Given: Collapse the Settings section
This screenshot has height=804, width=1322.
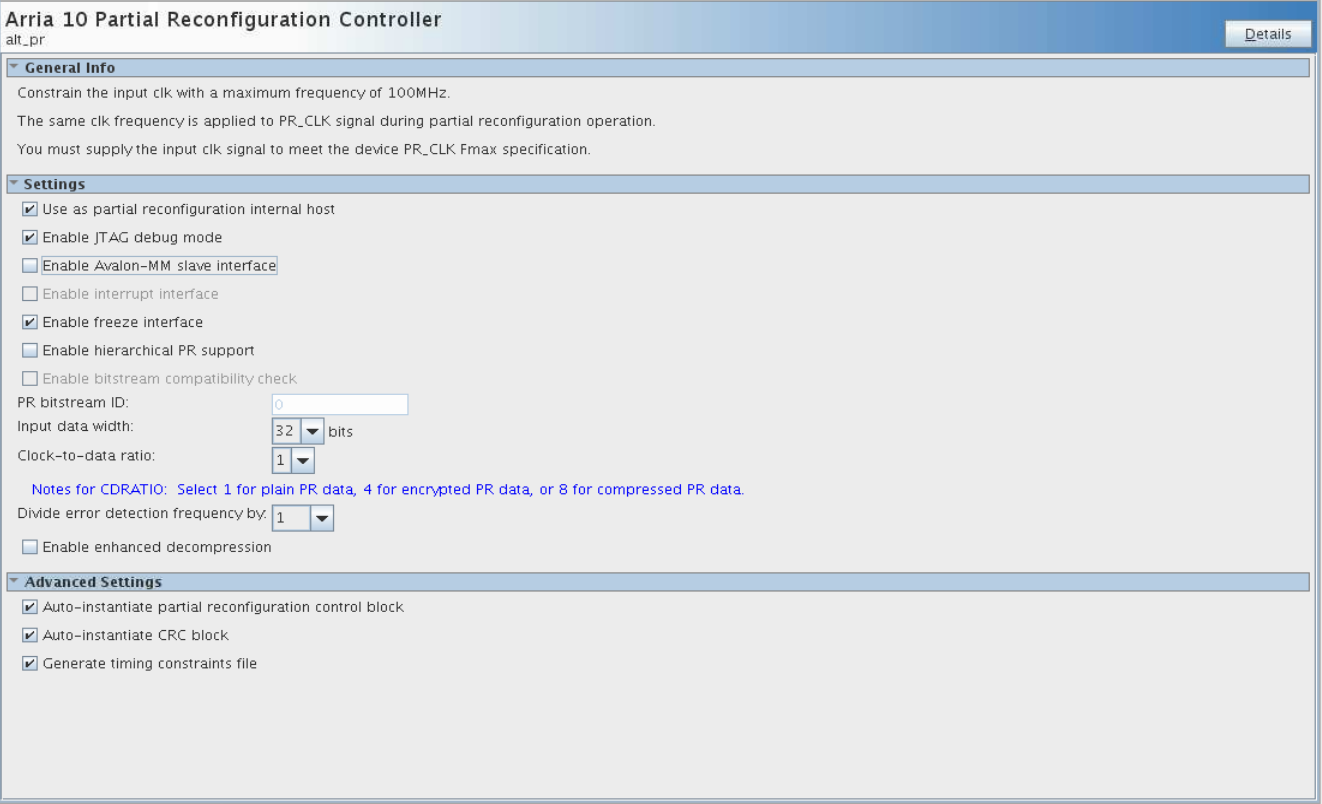Looking at the screenshot, I should click(14, 184).
